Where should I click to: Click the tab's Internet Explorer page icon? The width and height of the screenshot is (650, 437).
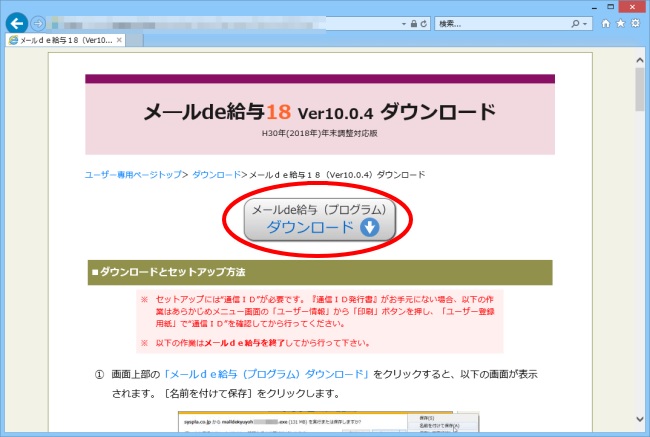tap(13, 40)
